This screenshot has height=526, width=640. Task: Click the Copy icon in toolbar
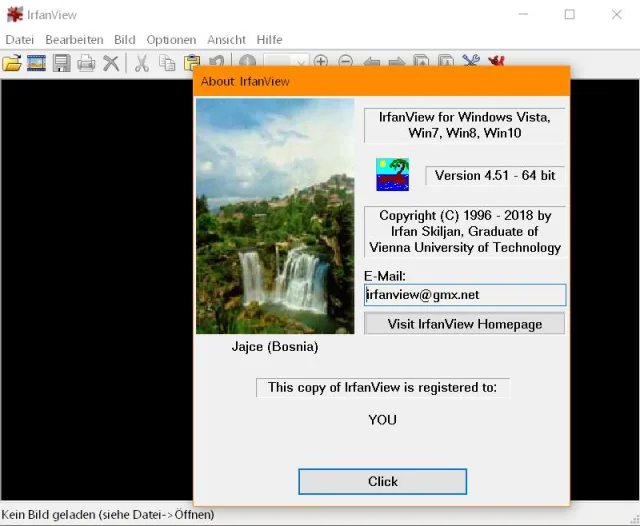tap(167, 63)
